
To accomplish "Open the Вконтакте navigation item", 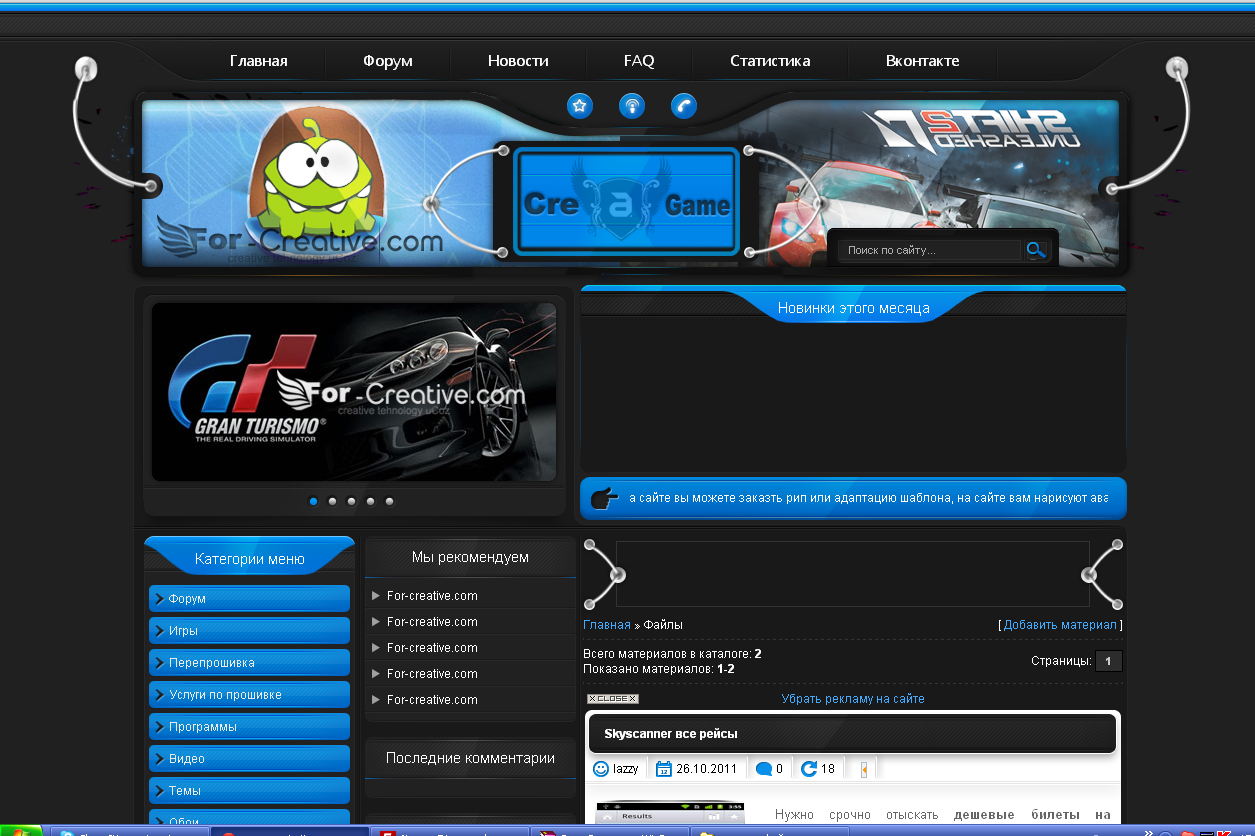I will [x=923, y=61].
